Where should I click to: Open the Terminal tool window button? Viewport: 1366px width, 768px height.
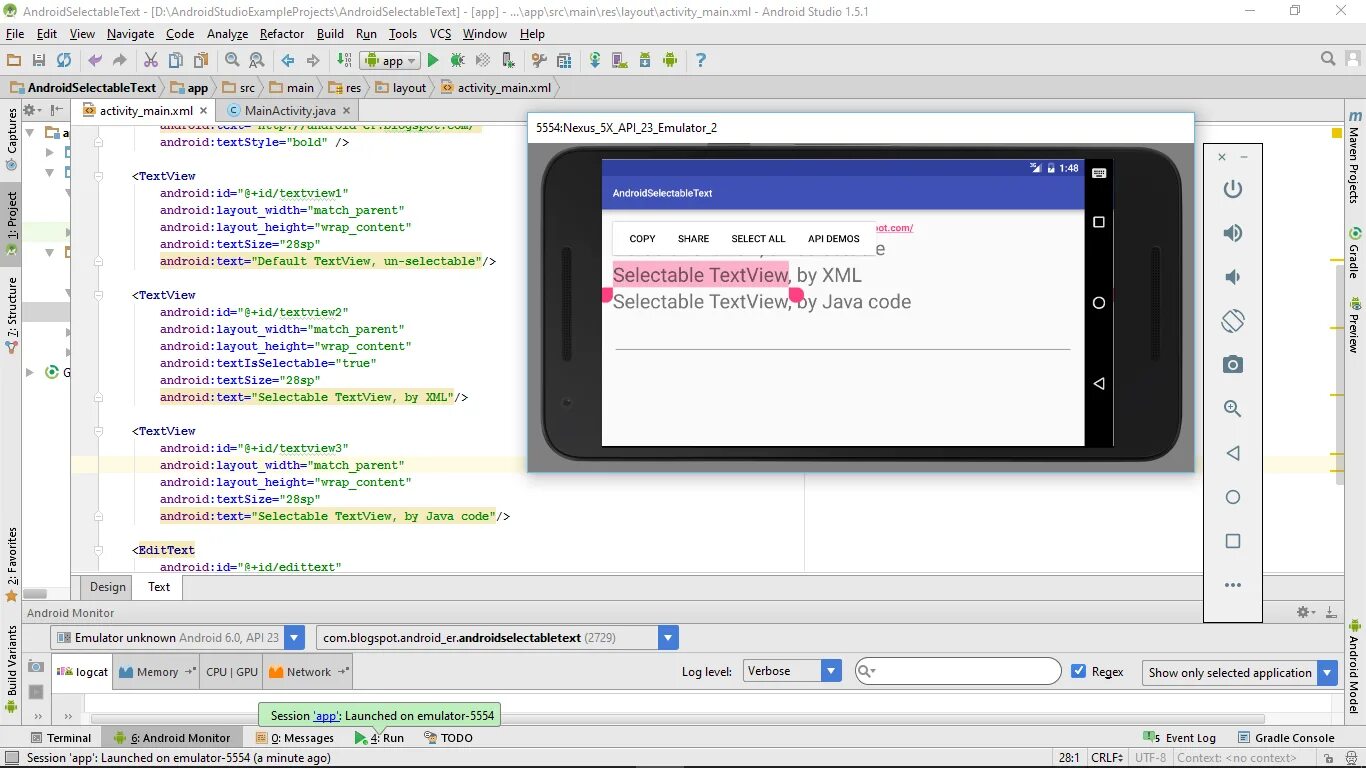pyautogui.click(x=60, y=738)
